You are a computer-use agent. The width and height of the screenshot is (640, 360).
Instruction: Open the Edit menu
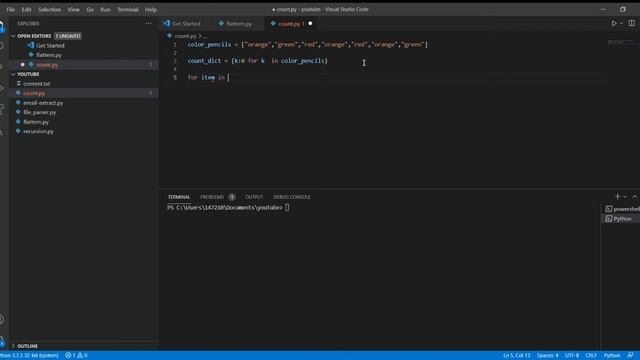(27, 9)
